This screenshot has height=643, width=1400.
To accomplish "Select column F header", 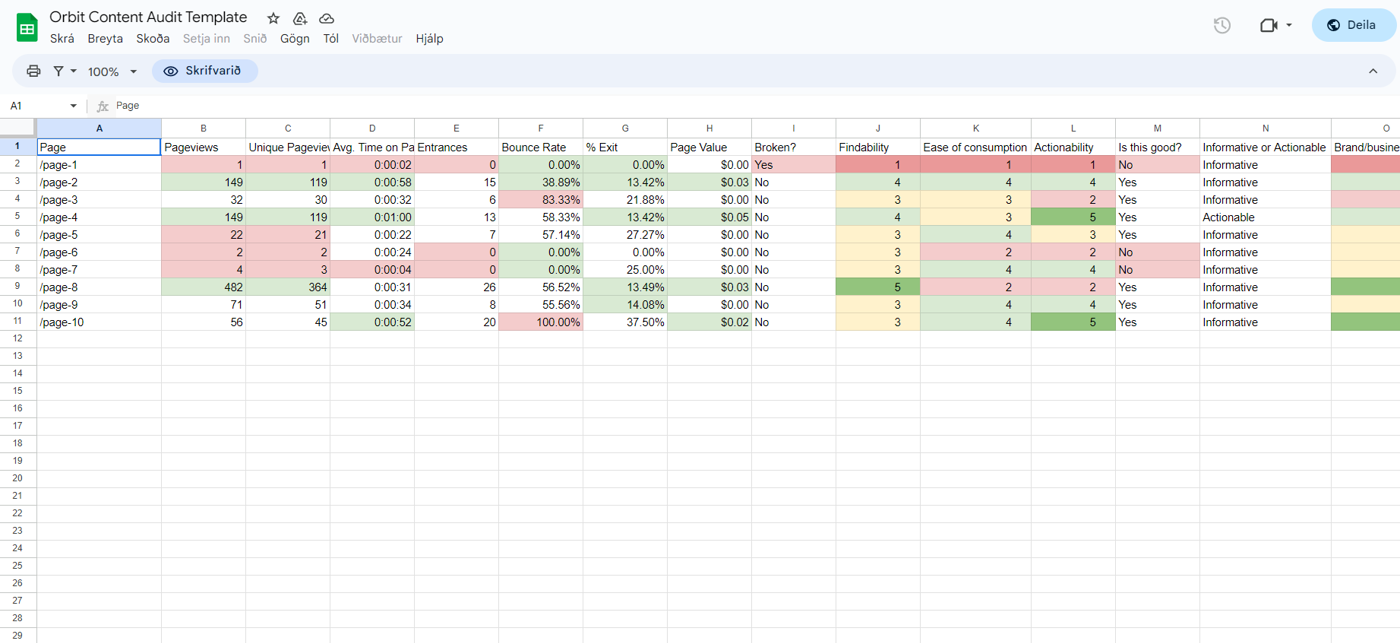I will click(x=540, y=128).
